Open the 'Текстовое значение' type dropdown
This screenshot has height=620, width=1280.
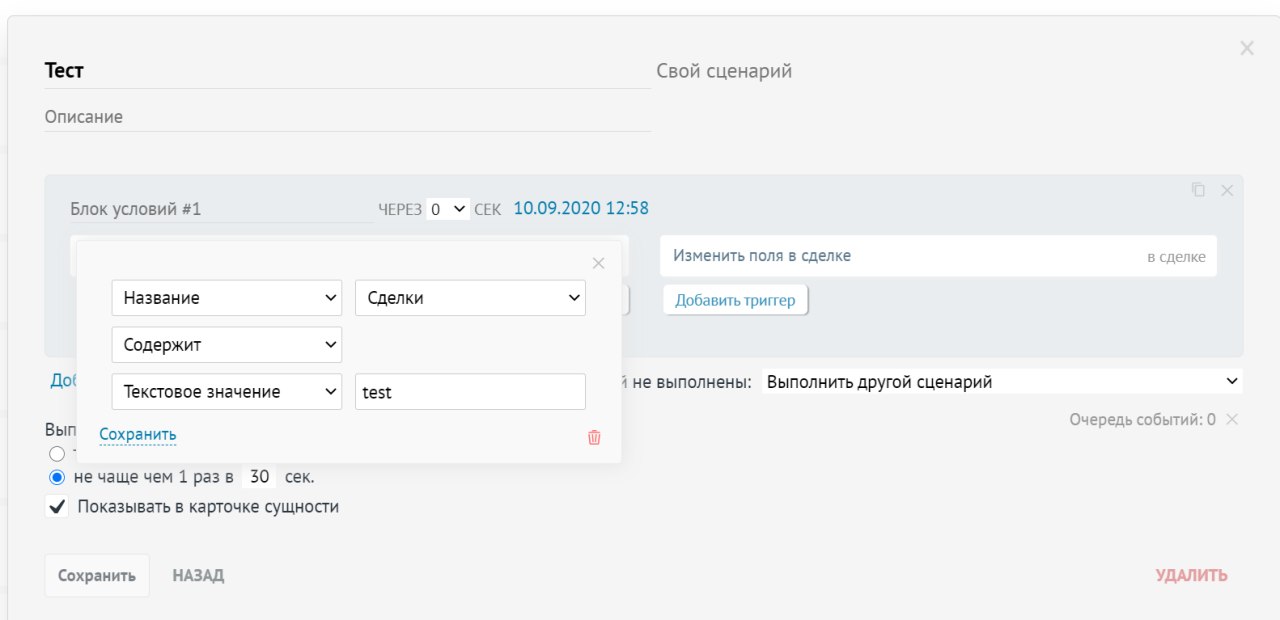coord(227,392)
